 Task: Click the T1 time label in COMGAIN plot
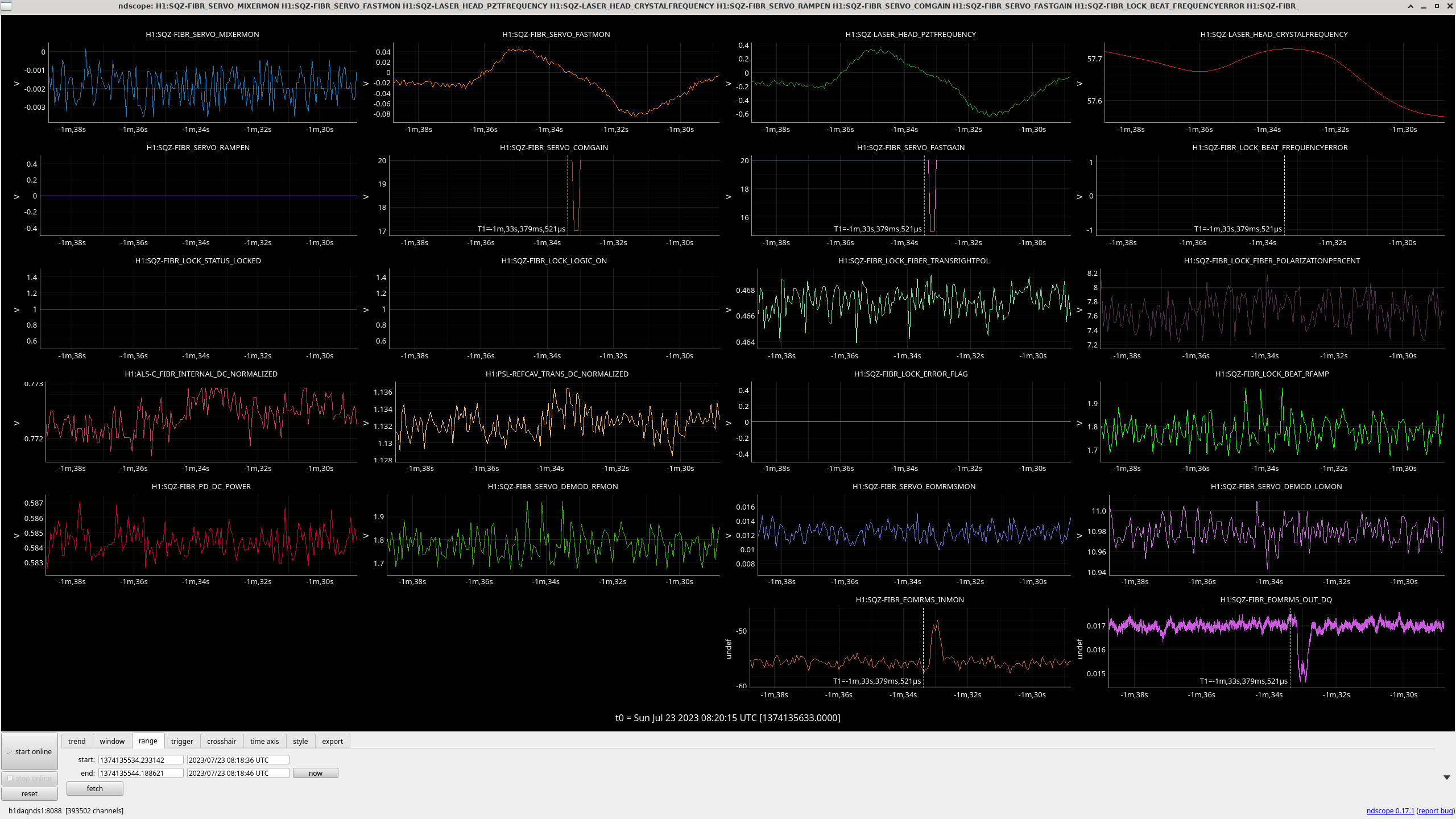[521, 229]
